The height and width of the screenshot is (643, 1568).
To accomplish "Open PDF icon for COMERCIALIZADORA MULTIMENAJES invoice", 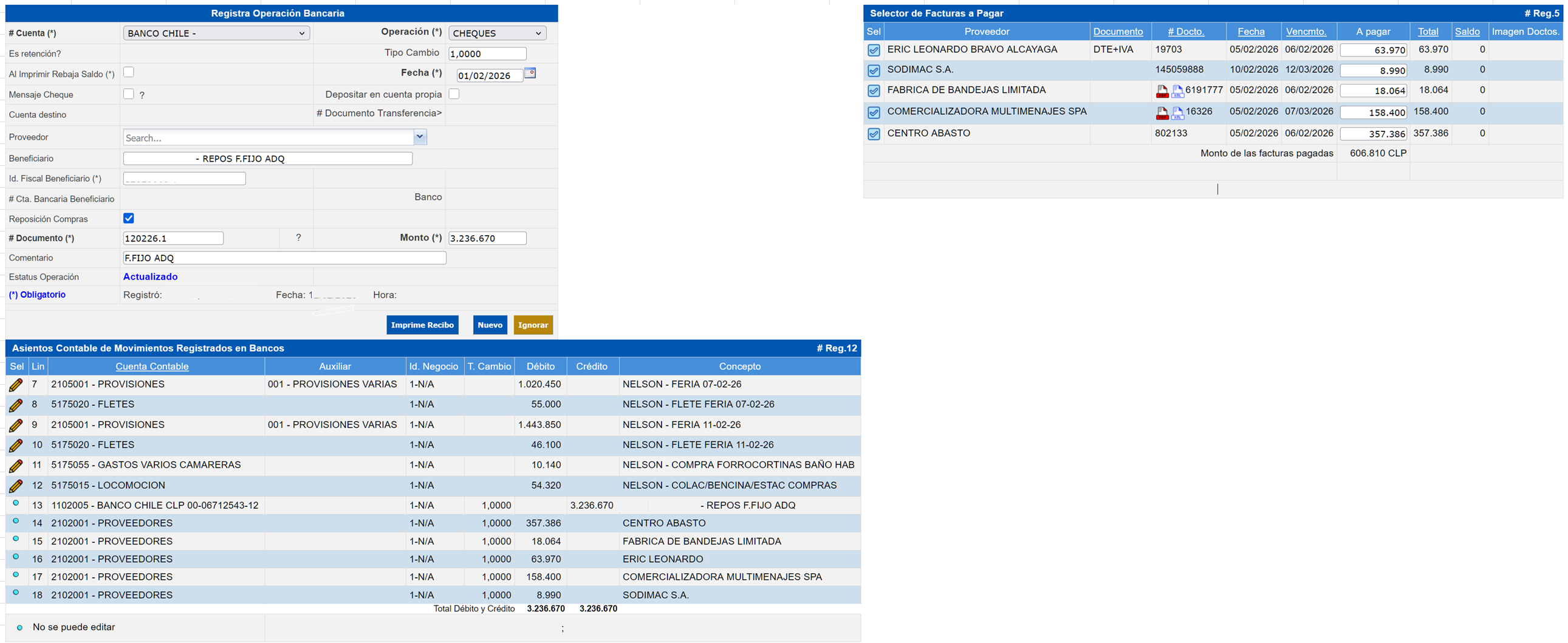I will tap(1162, 113).
